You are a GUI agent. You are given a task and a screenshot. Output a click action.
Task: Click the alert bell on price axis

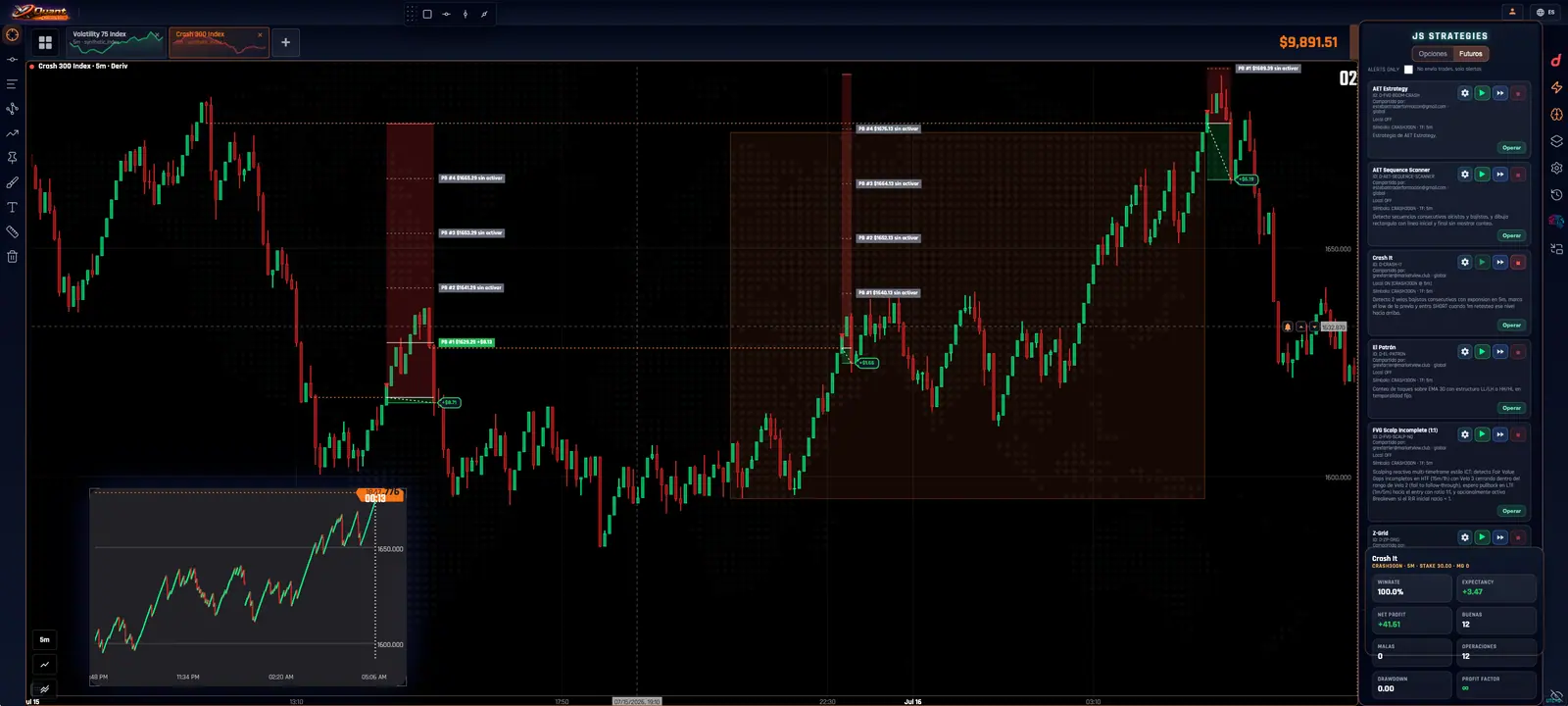coord(1288,327)
